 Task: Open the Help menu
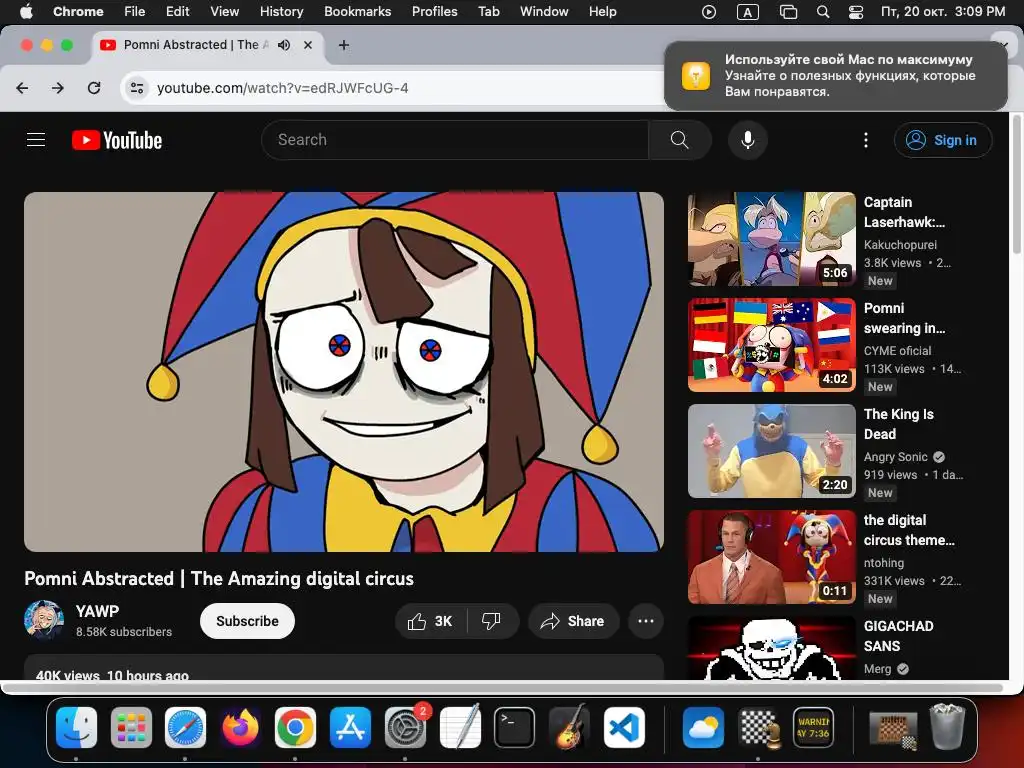602,11
